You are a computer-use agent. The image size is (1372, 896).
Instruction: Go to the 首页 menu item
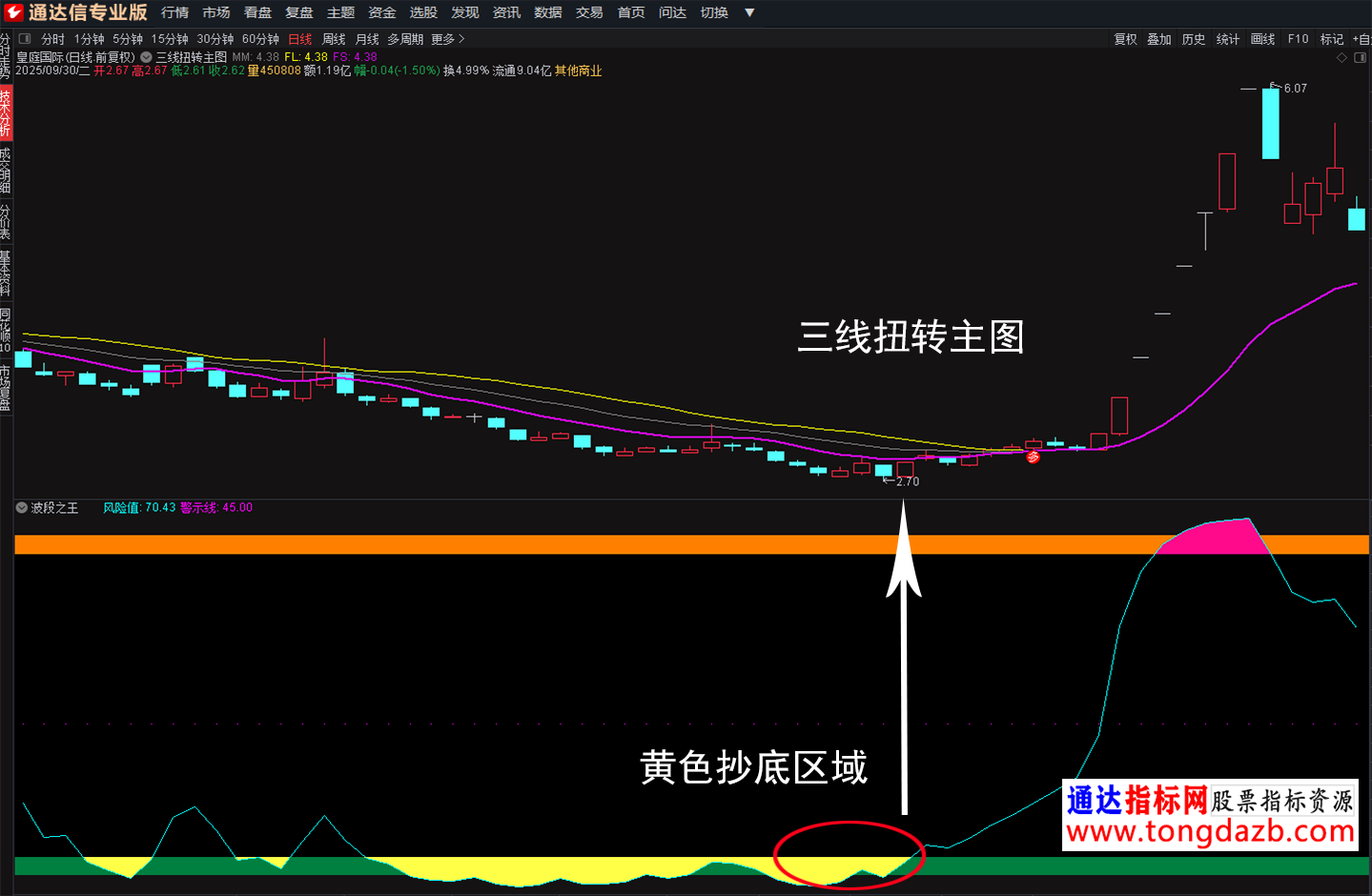(x=631, y=12)
